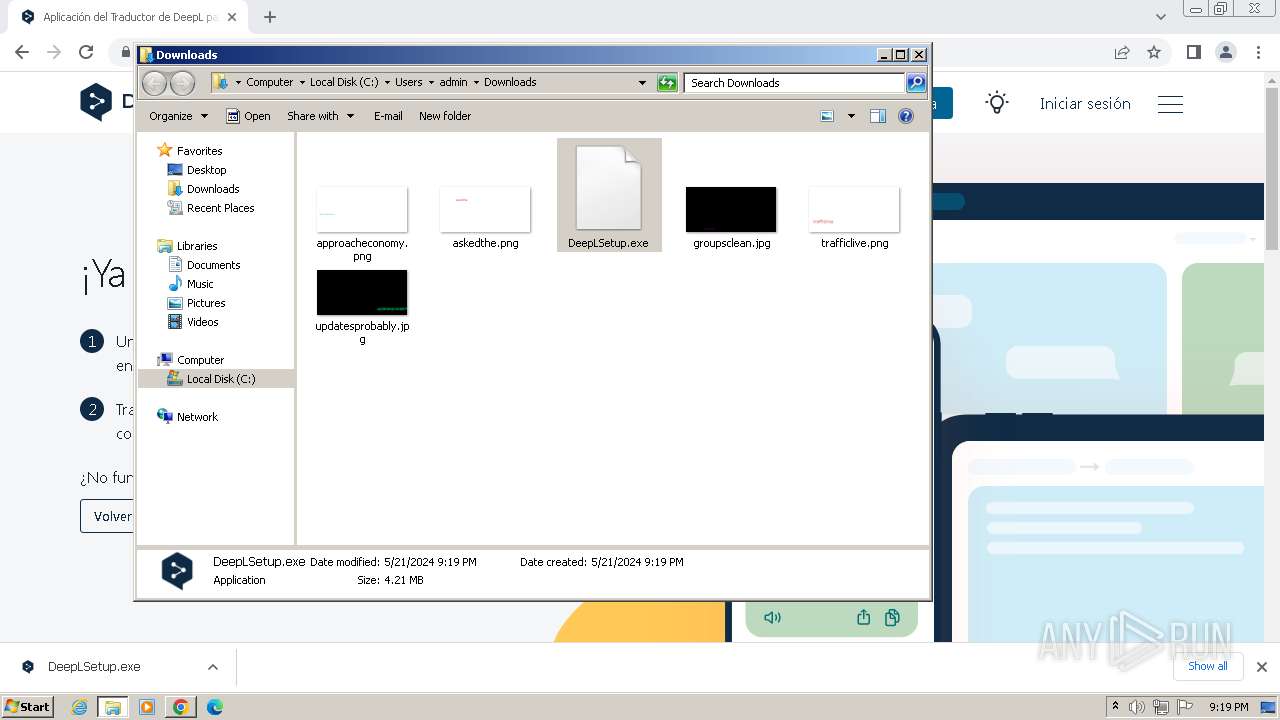Click the magnifier in Search Downloads
Image resolution: width=1280 pixels, height=720 pixels.
click(915, 83)
